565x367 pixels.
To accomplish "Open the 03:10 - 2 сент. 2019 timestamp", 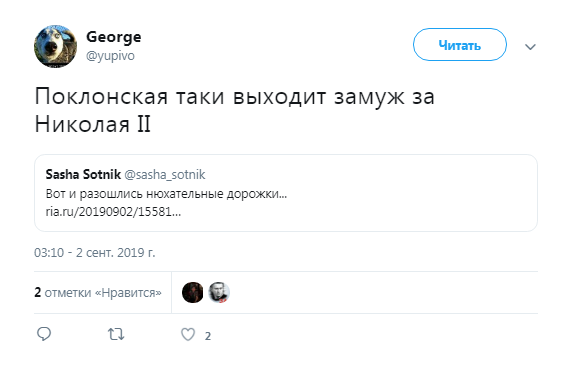I will point(94,252).
